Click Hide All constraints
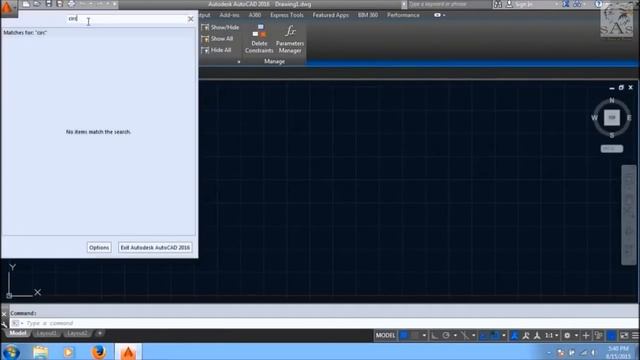This screenshot has width=640, height=360. (217, 50)
